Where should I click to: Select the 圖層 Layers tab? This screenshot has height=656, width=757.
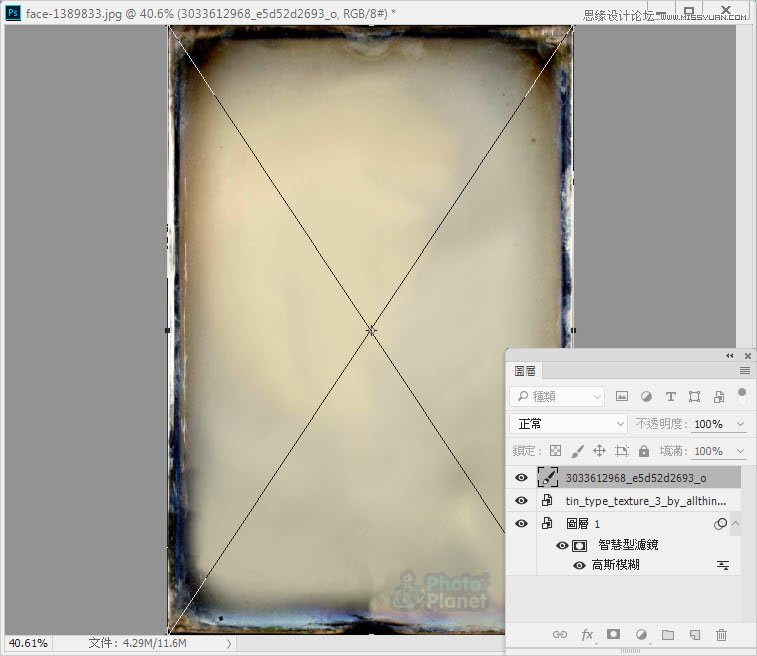click(x=525, y=371)
